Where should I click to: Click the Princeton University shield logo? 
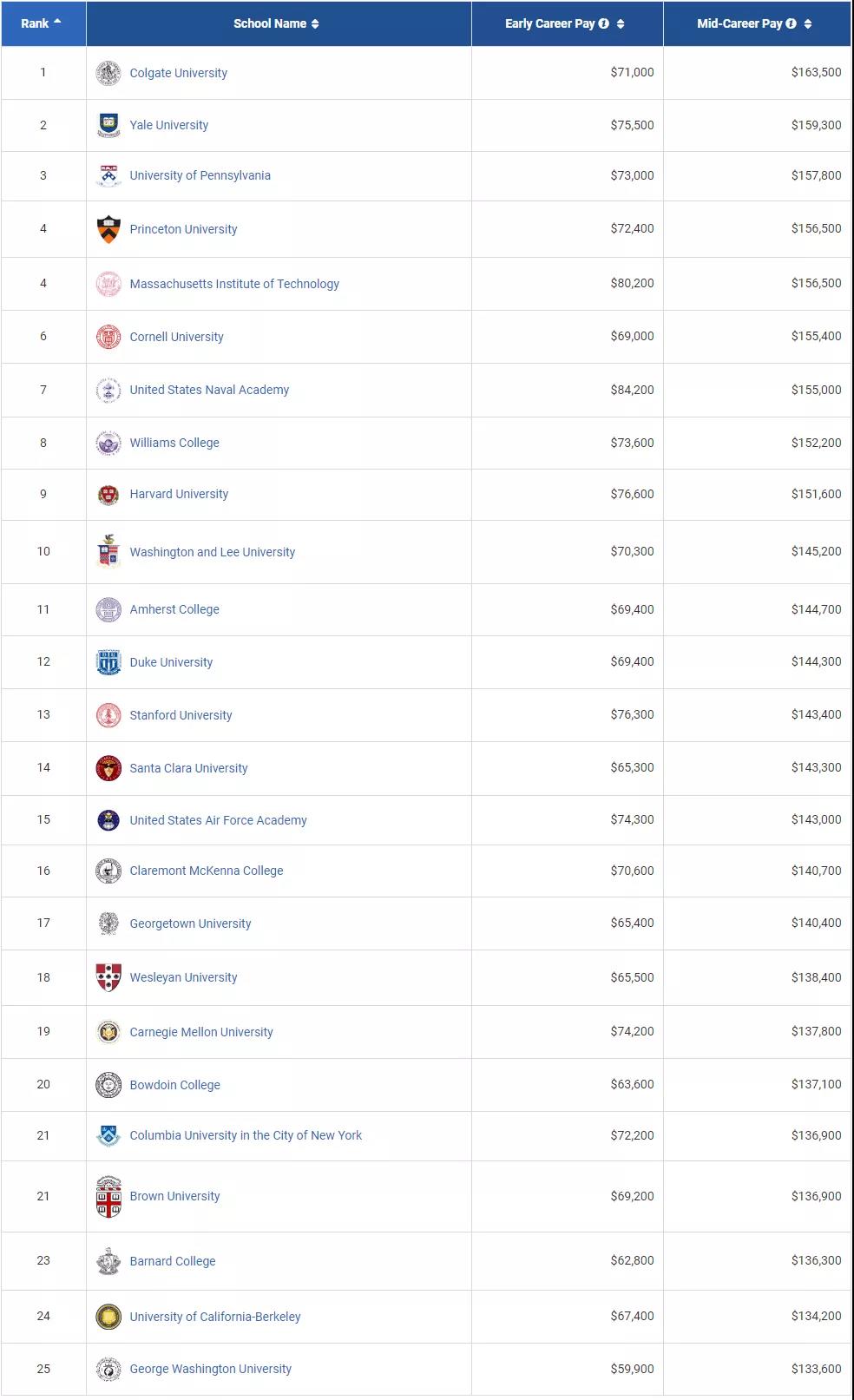[x=108, y=229]
